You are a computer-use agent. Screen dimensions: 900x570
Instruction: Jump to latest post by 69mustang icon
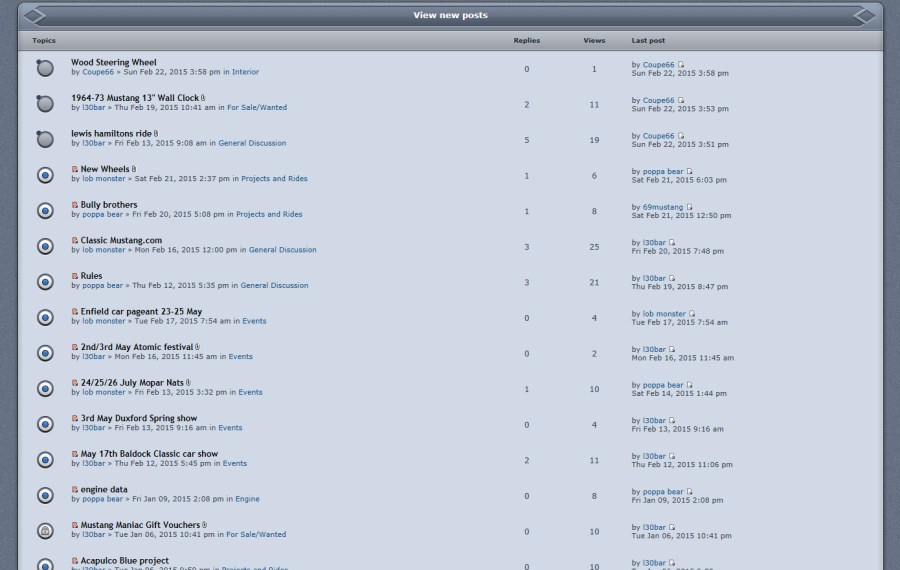click(689, 207)
